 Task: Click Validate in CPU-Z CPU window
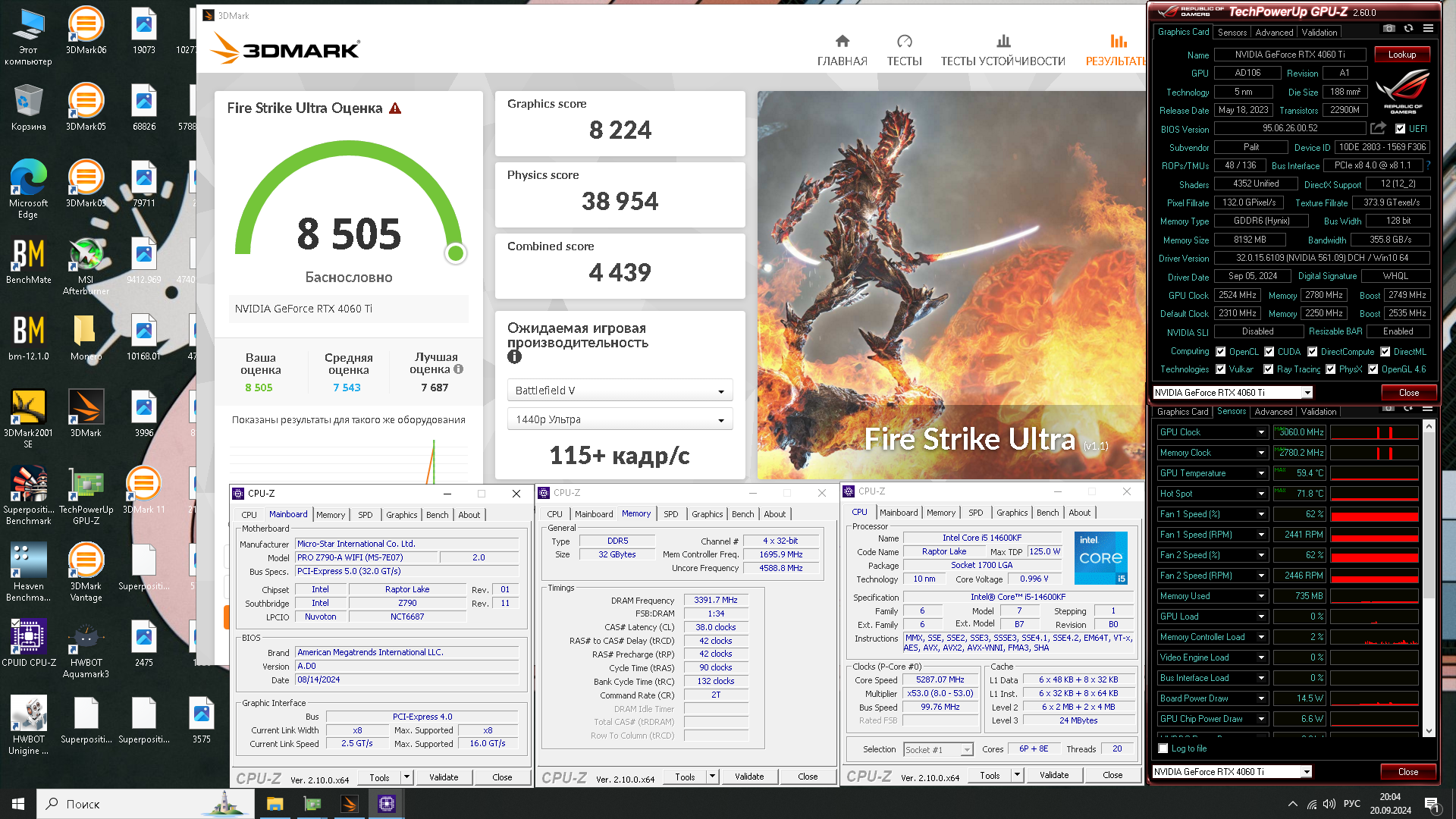(x=1054, y=775)
